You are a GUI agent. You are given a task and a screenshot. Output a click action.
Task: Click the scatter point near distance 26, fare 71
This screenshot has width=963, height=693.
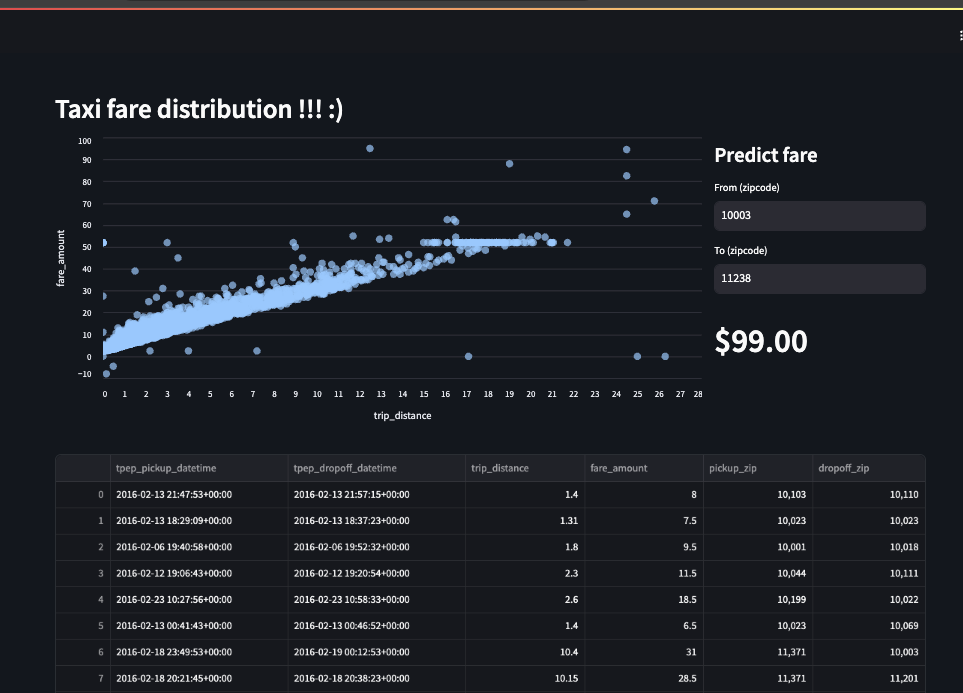(x=654, y=202)
